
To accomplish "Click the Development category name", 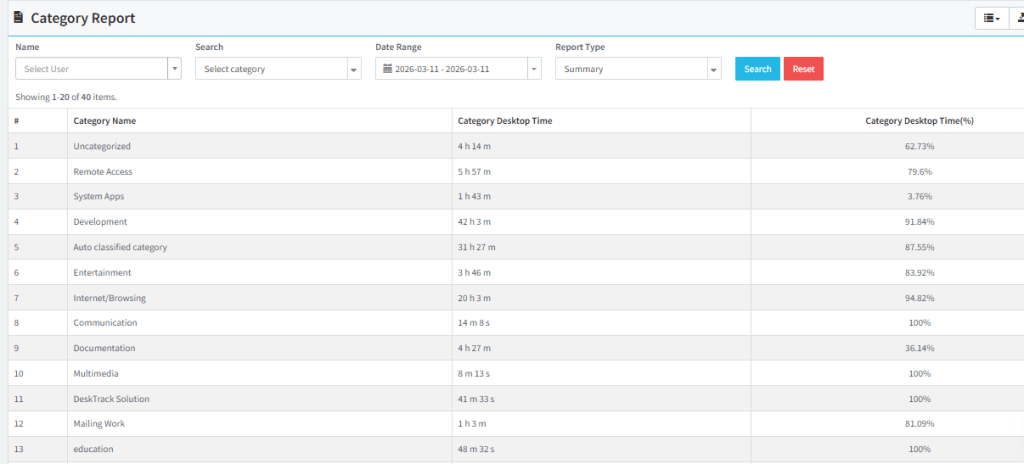I will pyautogui.click(x=100, y=222).
